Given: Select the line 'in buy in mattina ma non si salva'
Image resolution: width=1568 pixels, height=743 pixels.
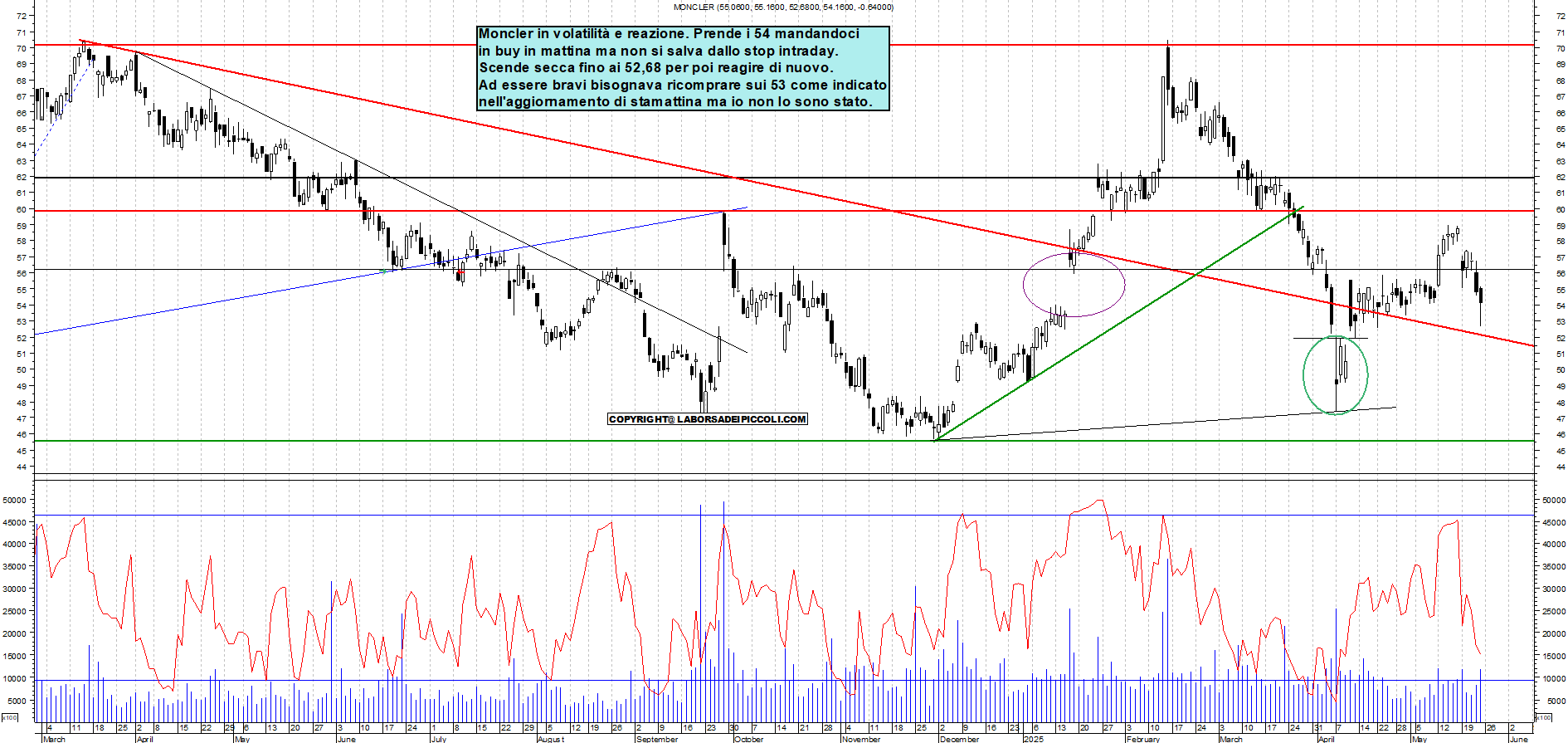Looking at the screenshot, I should [658, 51].
